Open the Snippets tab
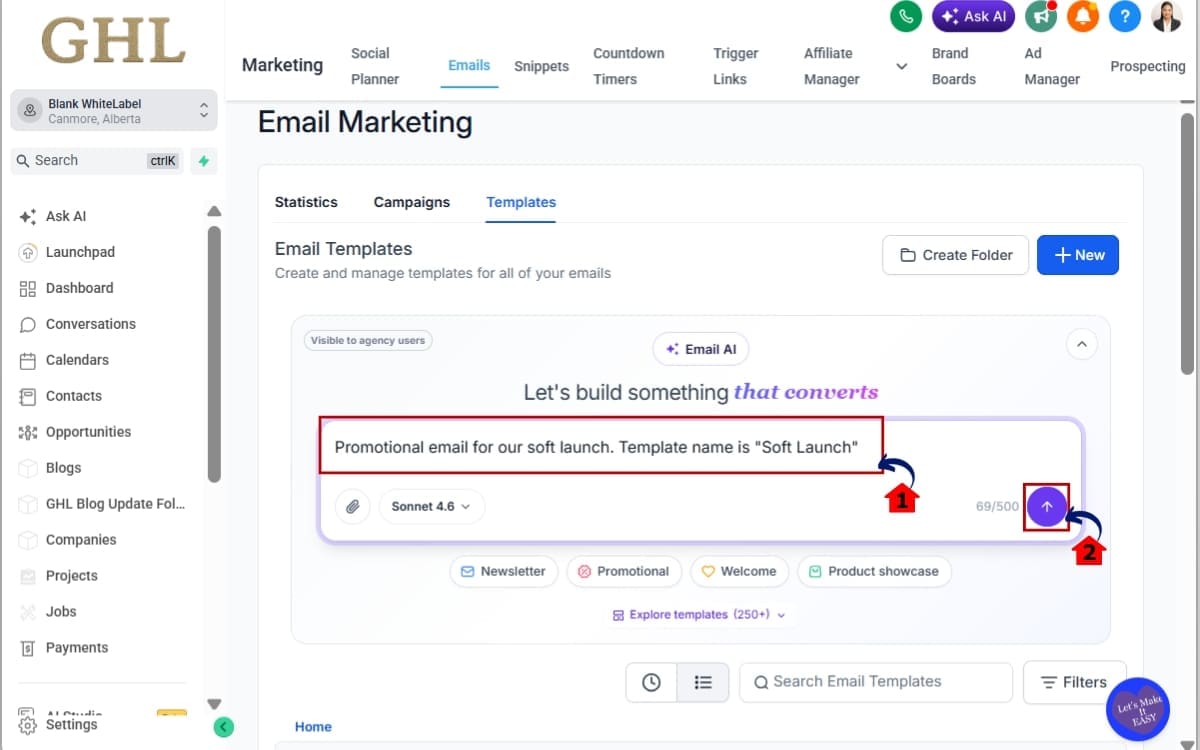 pos(541,66)
